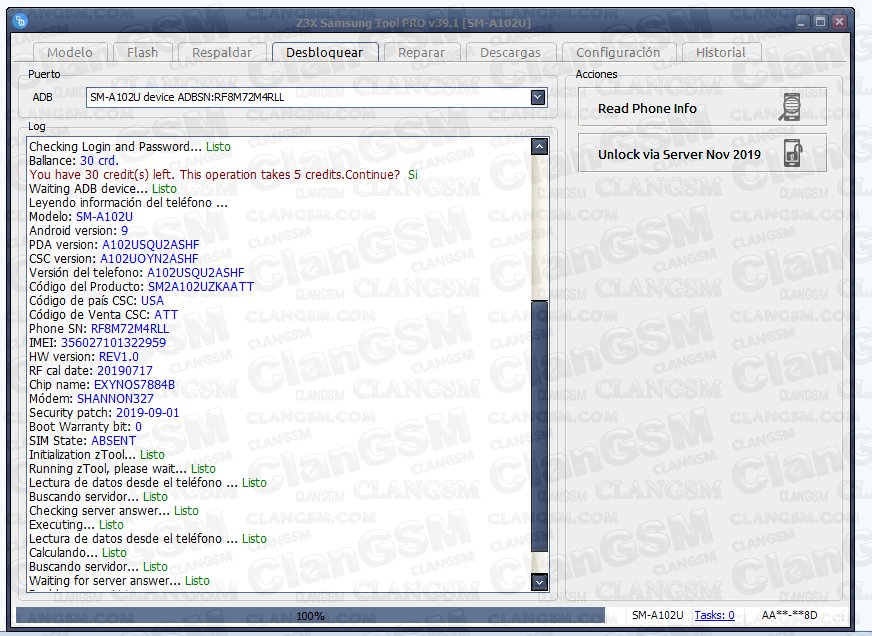Viewport: 872px width, 636px height.
Task: Click the chip name EXYNOS7884B
Action: [x=134, y=385]
